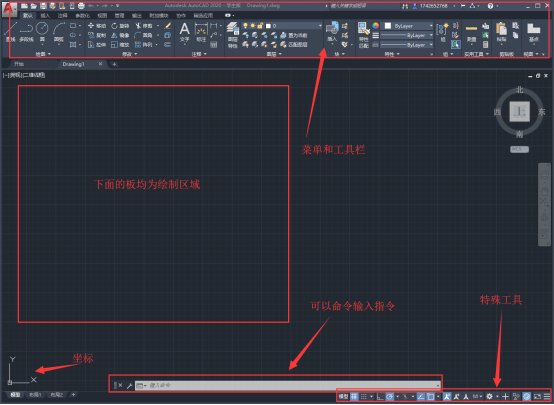Click the Group (组) icon

[x=442, y=33]
